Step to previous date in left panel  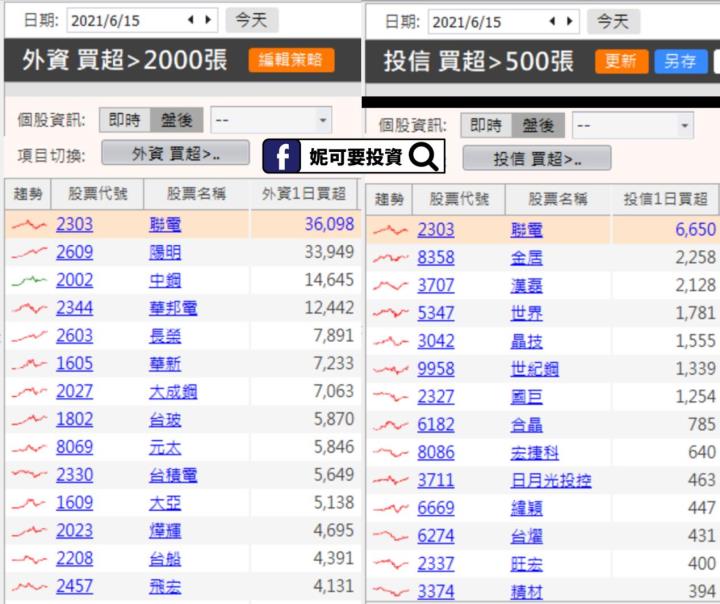pos(191,19)
